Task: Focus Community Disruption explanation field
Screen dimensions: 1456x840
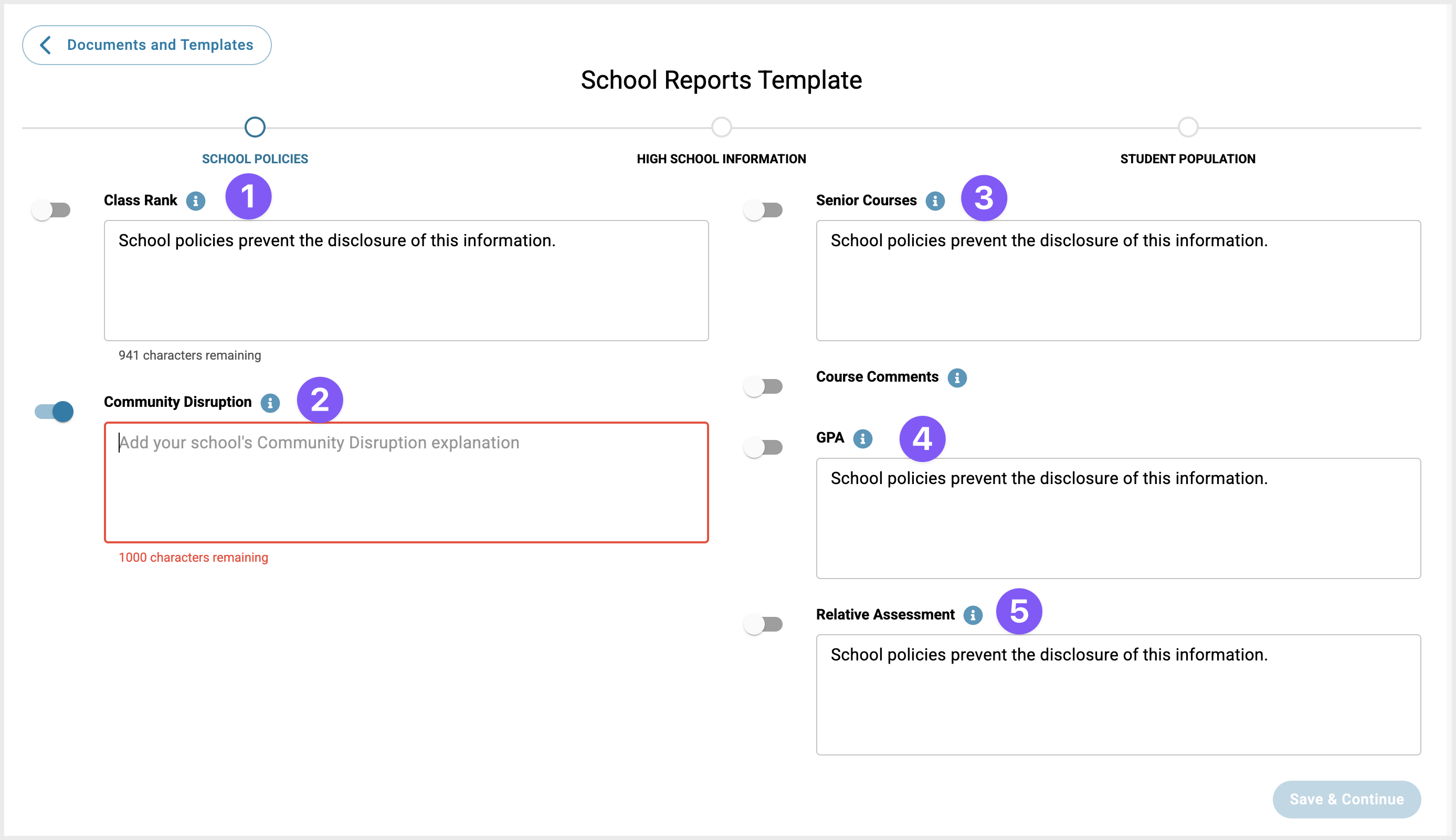Action: 406,482
